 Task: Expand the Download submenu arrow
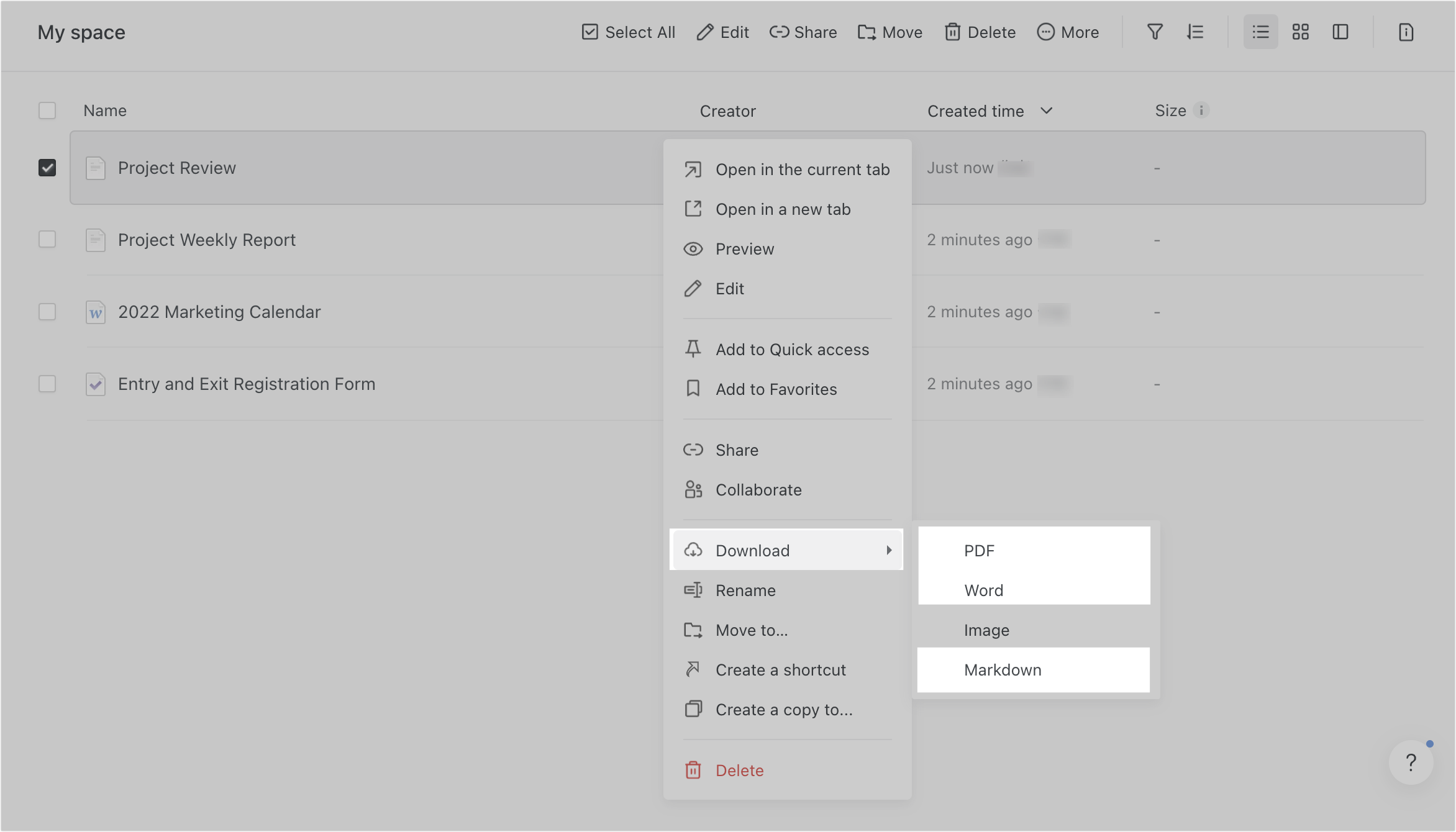[890, 549]
